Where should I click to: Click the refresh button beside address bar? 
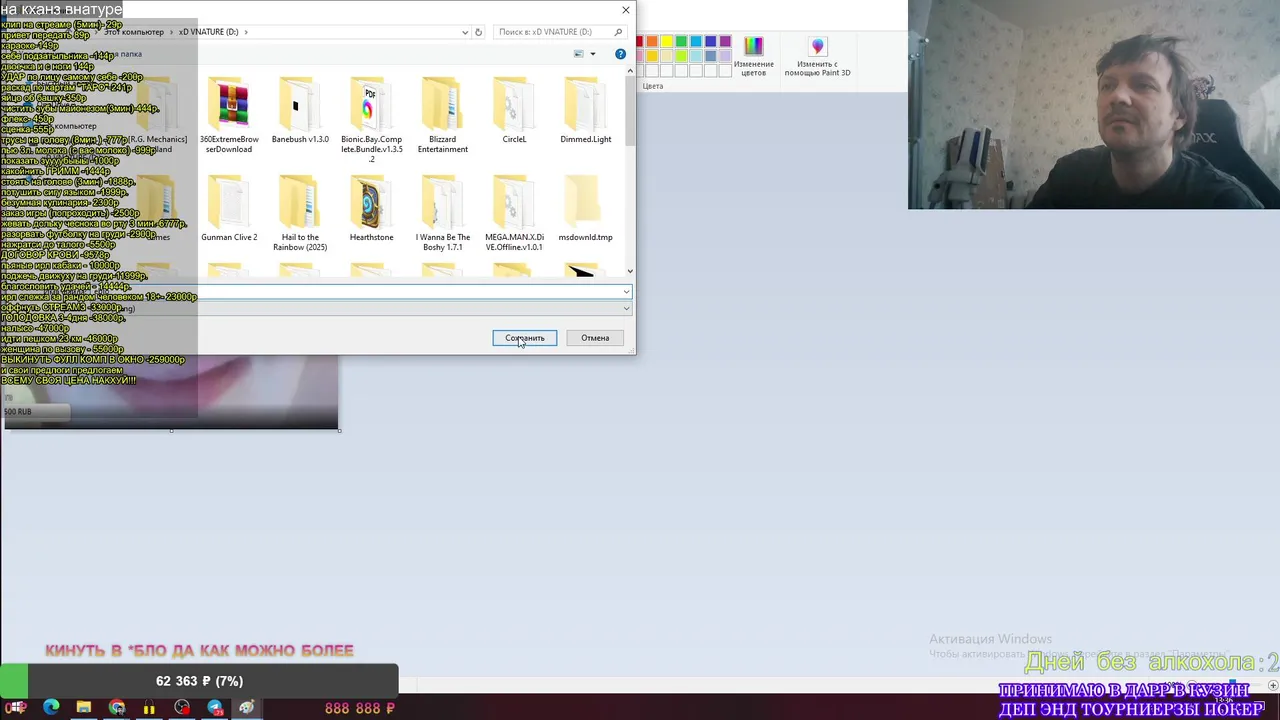[478, 32]
